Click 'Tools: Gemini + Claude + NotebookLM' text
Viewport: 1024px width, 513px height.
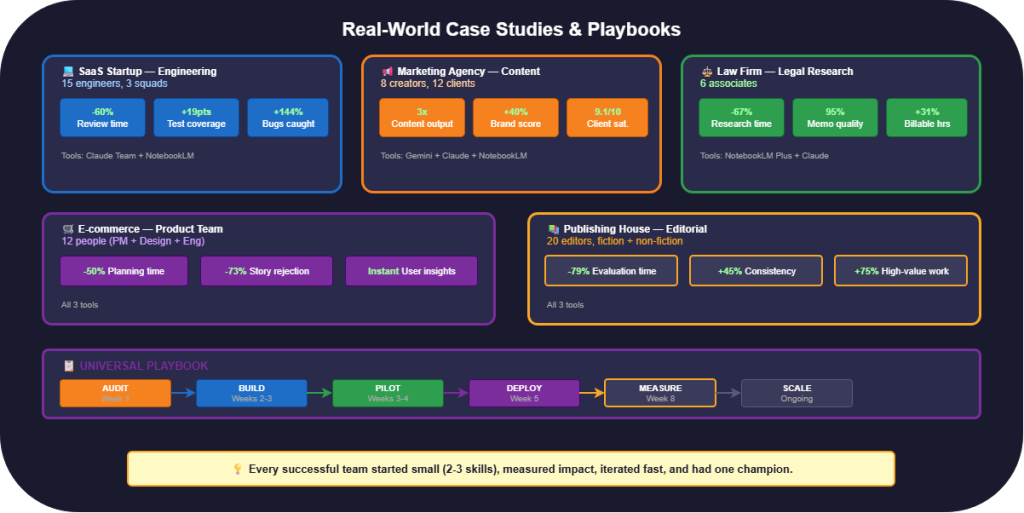point(454,155)
